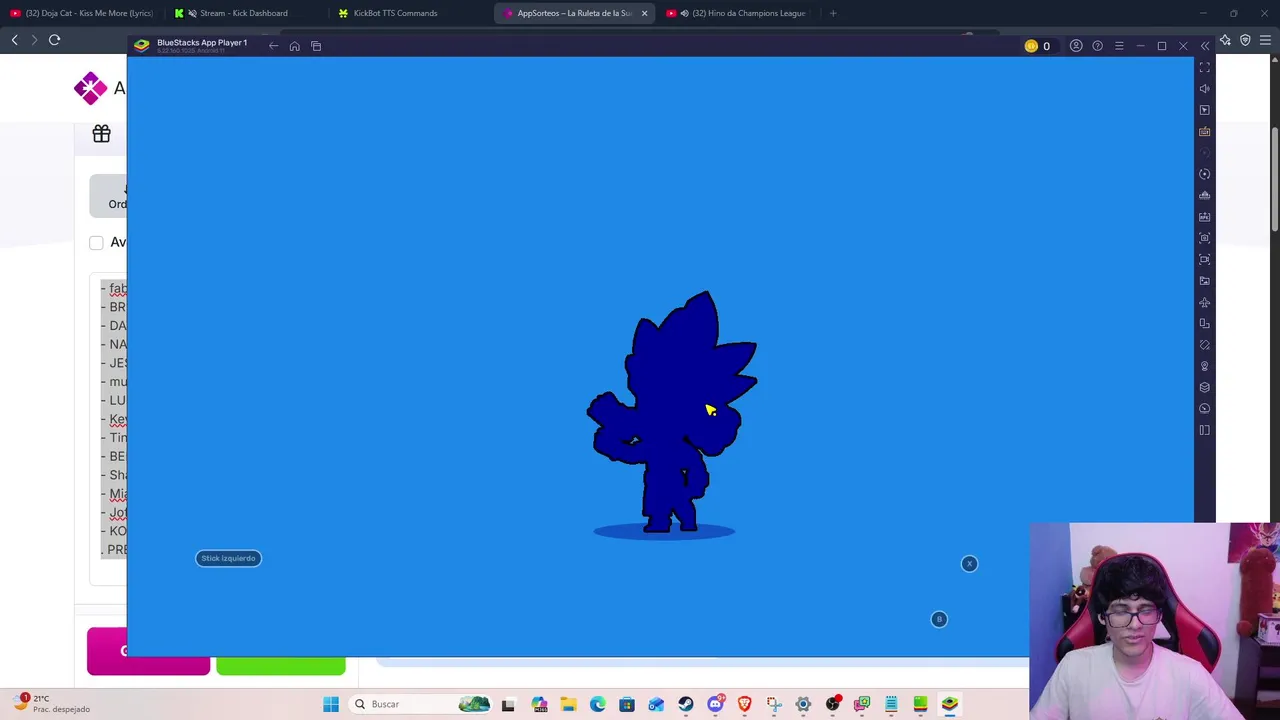
Task: Open the BlueStacks multi-instance devices icon
Action: (1204, 323)
